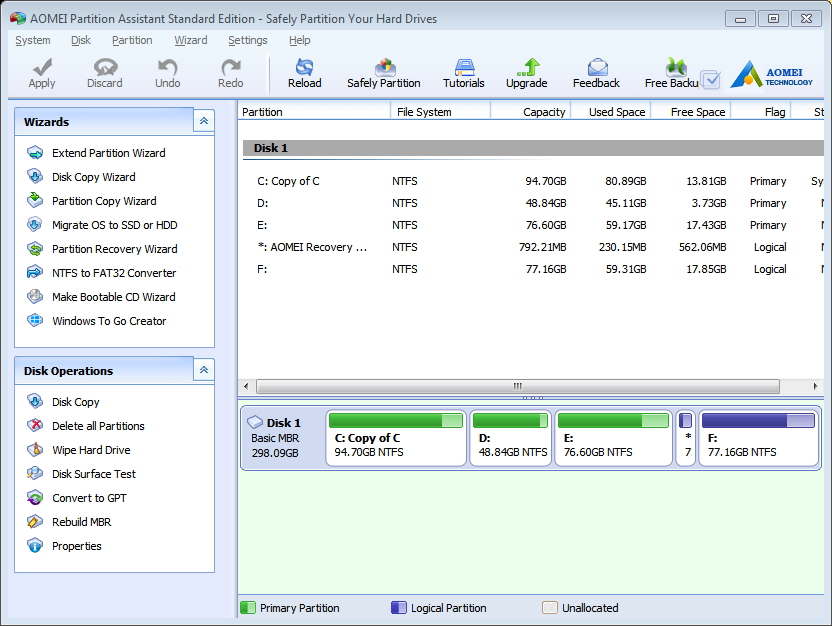The width and height of the screenshot is (832, 626).
Task: Sort by the Free Space column header
Action: pos(691,112)
